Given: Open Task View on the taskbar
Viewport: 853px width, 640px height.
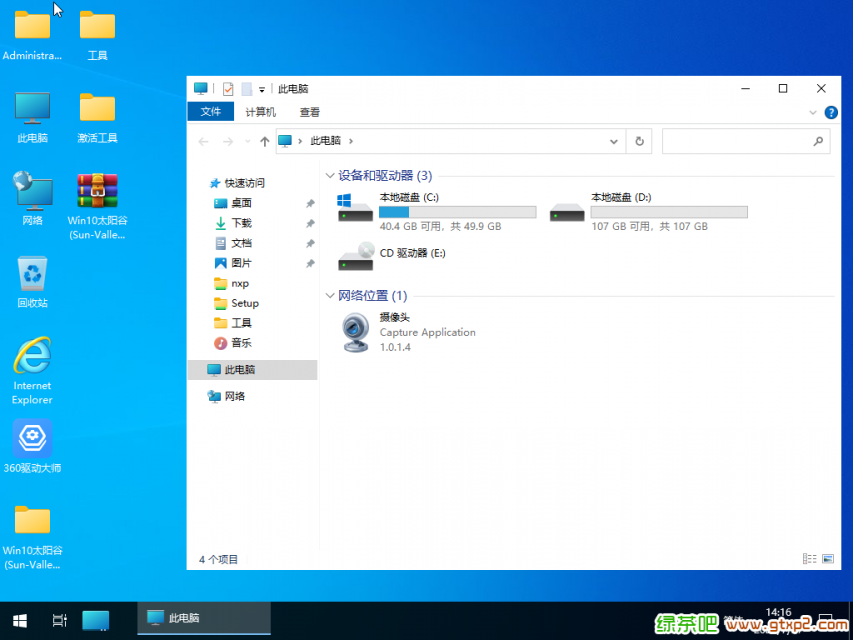Looking at the screenshot, I should pos(59,620).
